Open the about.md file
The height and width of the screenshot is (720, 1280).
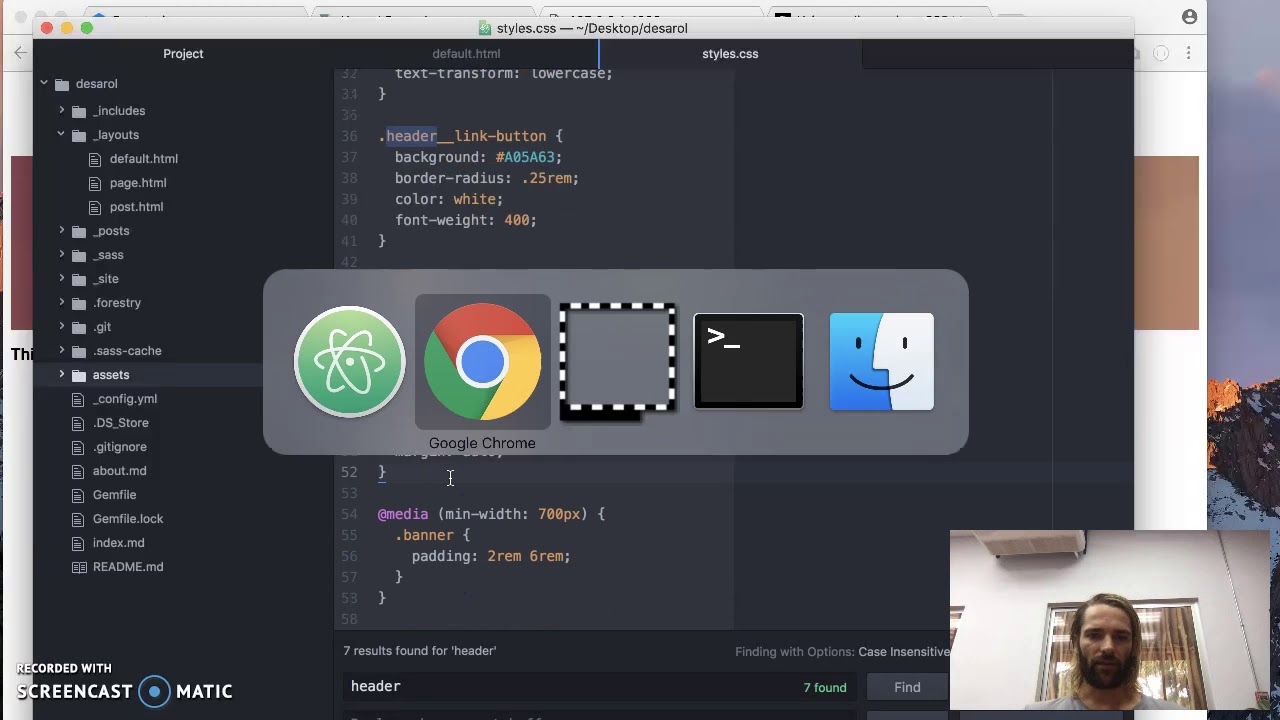point(119,471)
